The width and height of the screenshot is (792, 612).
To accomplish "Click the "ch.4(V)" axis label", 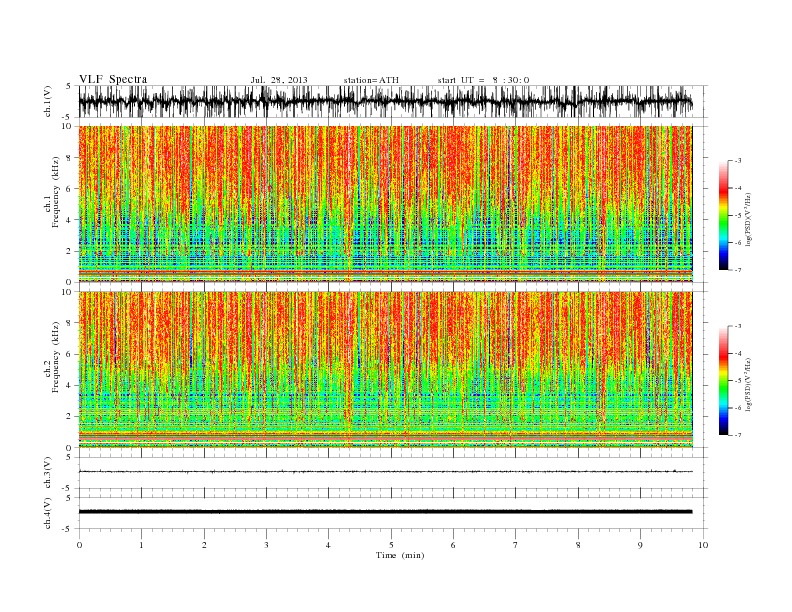I will tap(48, 513).
